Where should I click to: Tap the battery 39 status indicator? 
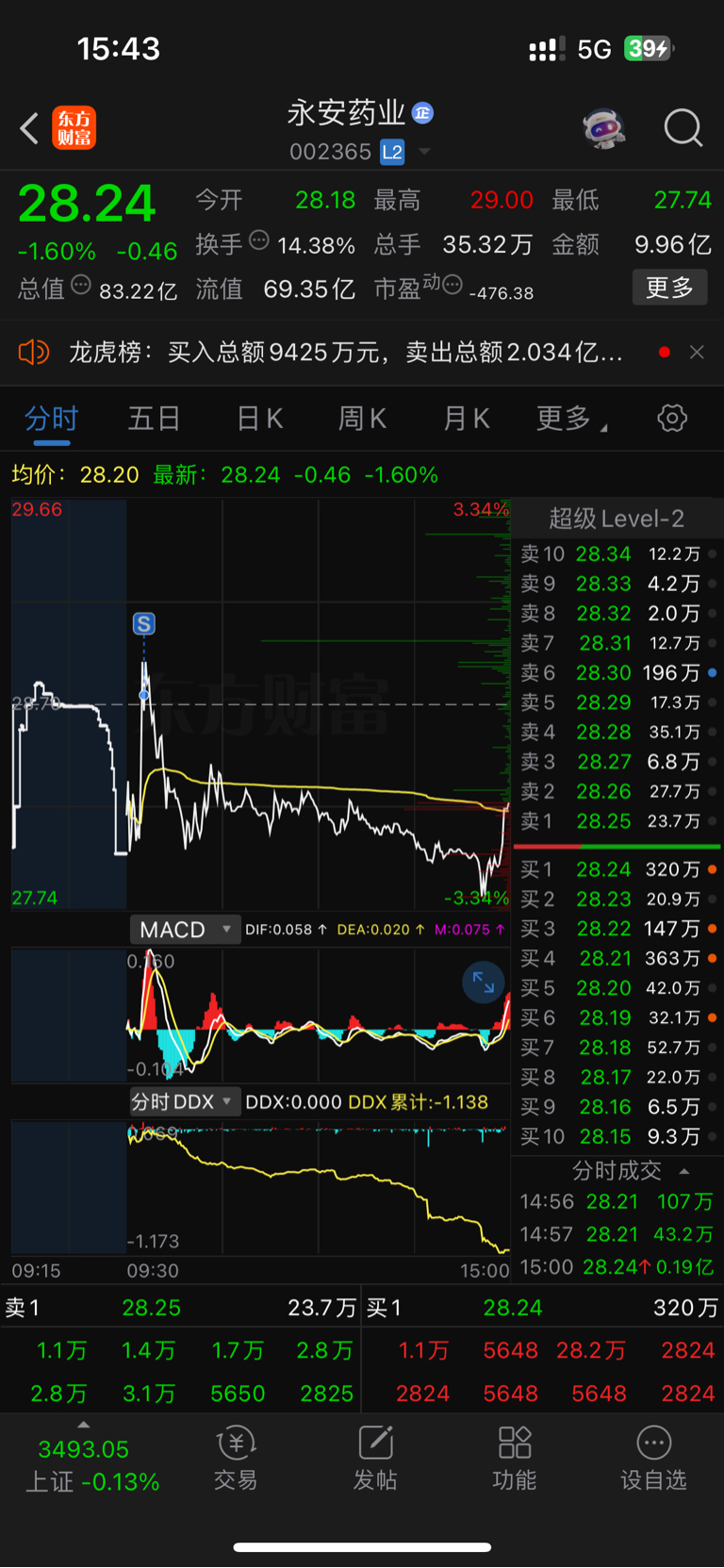tap(649, 49)
